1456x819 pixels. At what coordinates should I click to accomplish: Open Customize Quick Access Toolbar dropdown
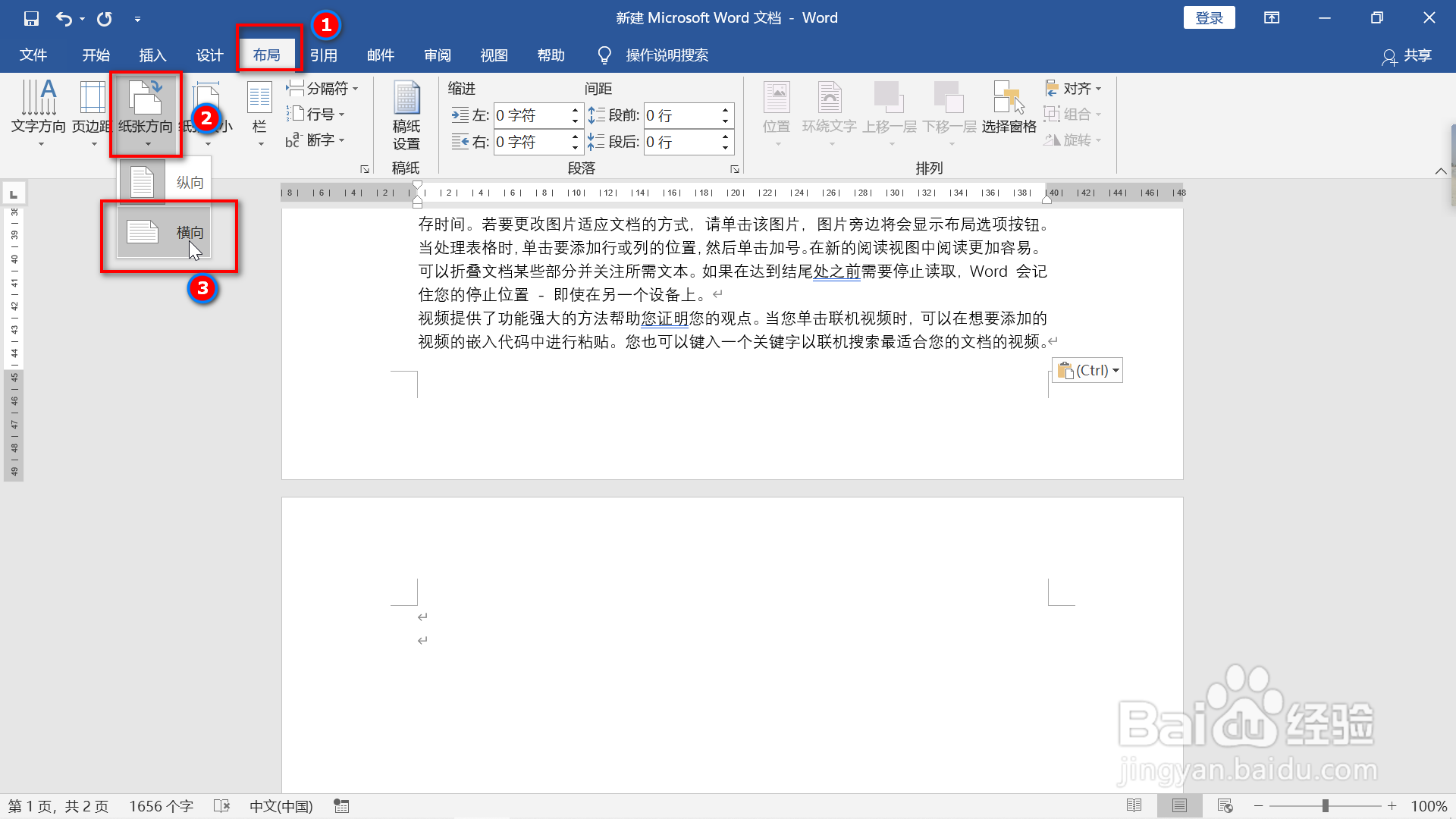coord(137,19)
